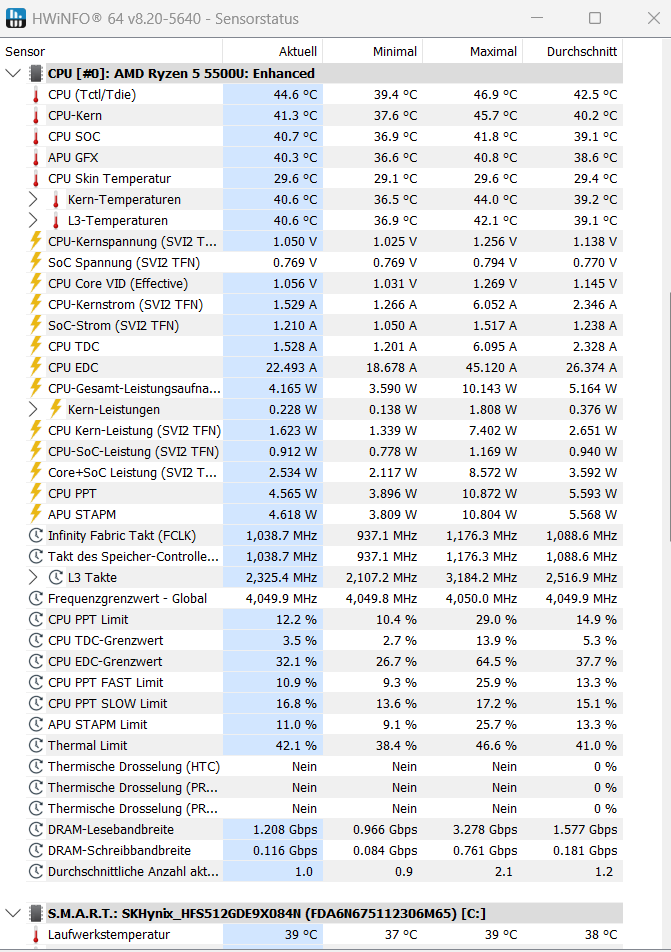Click the chip icon of the CPU [#0] group
This screenshot has width=671, height=952.
36,73
